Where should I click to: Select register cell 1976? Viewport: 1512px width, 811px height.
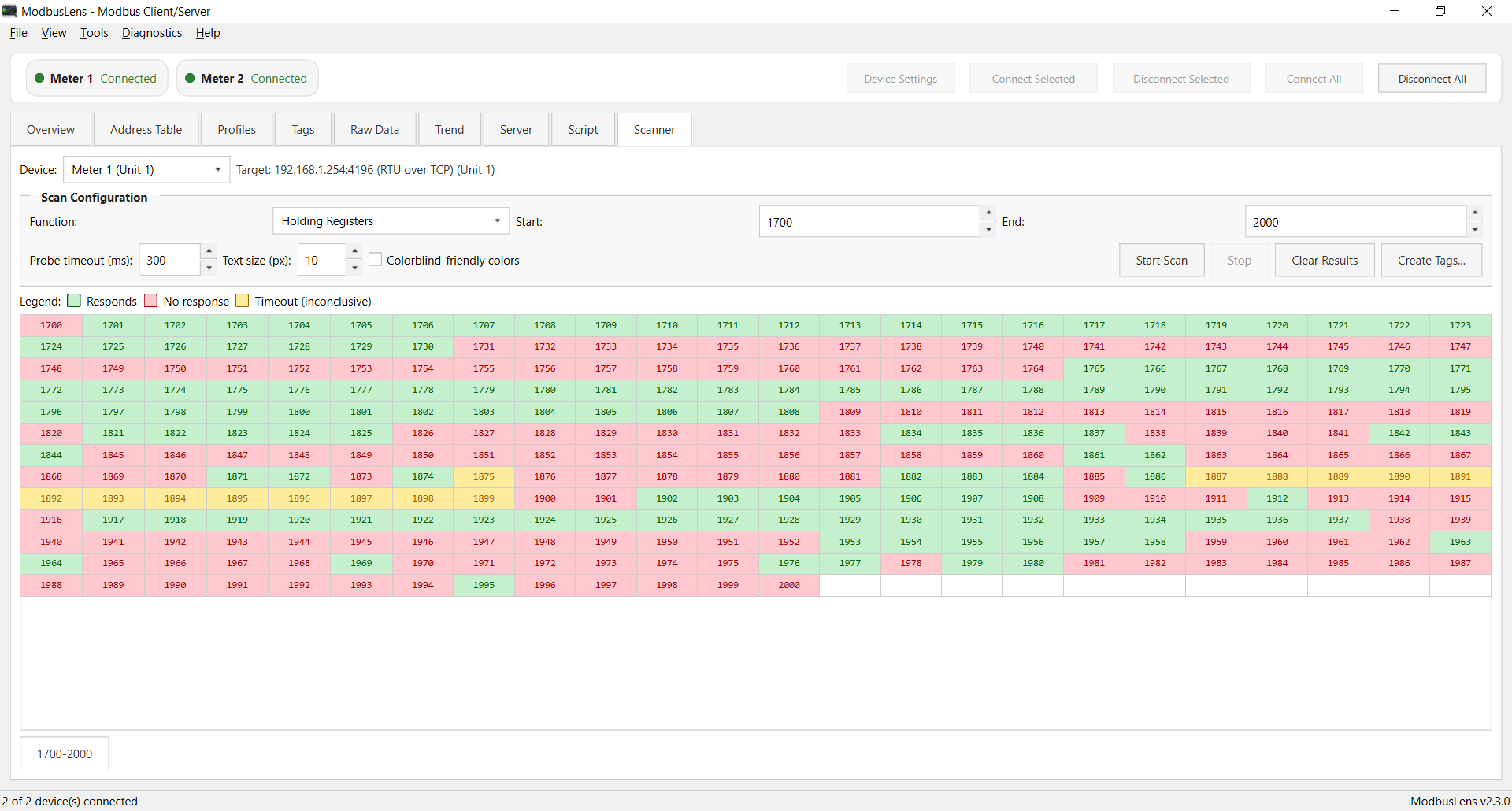[789, 563]
